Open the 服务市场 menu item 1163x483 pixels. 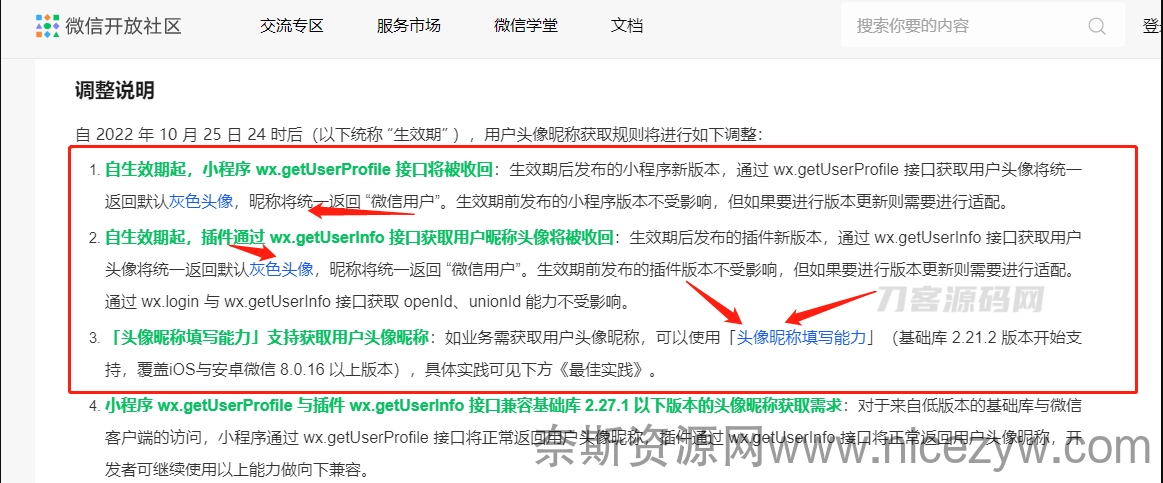(409, 26)
